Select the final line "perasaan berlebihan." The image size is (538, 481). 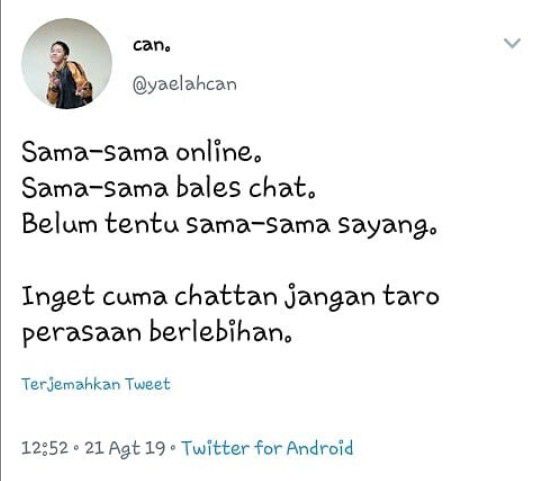(157, 333)
